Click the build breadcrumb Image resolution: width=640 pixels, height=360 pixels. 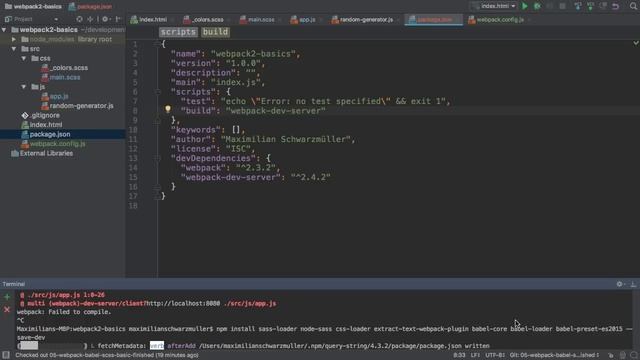coord(216,32)
